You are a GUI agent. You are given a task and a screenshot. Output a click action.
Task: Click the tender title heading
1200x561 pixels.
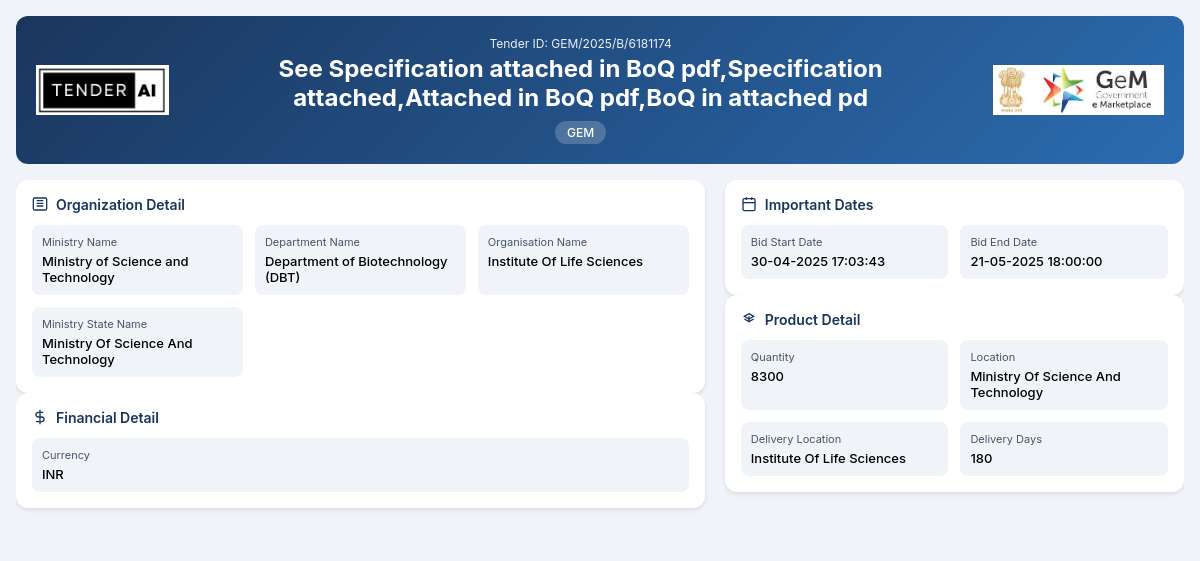[x=580, y=84]
